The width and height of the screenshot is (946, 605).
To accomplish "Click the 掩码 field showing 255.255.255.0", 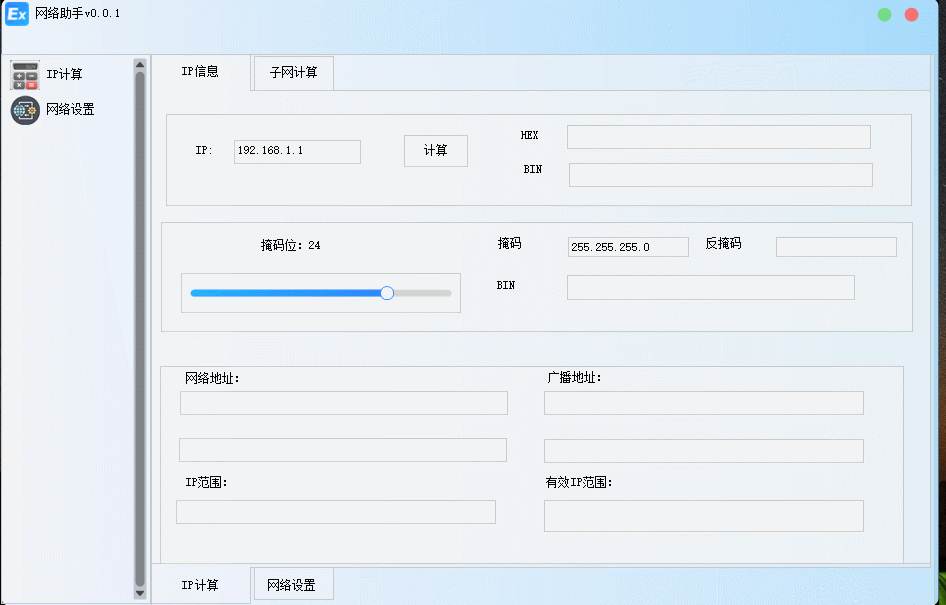I will [x=628, y=247].
